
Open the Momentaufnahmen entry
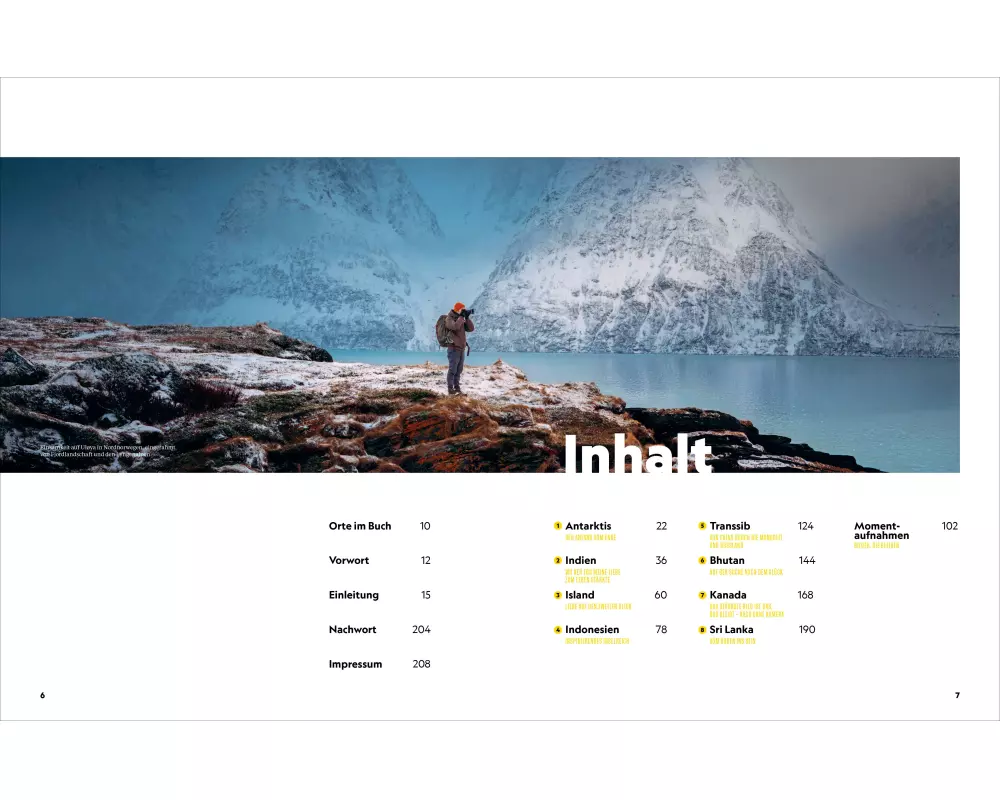[877, 531]
